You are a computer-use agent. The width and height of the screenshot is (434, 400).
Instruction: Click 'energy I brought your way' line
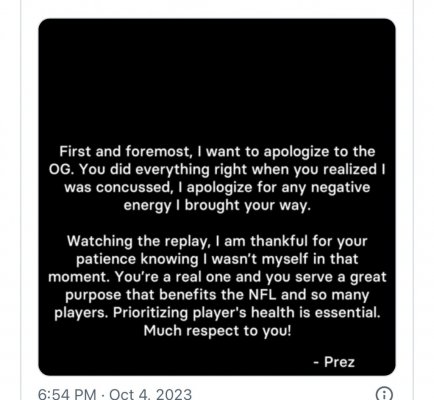[217, 205]
